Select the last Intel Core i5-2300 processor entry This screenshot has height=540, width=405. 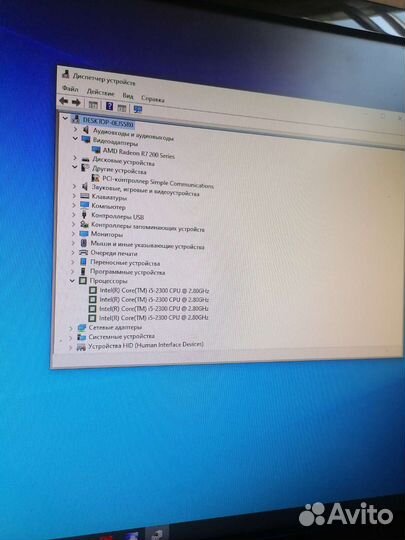coord(154,317)
